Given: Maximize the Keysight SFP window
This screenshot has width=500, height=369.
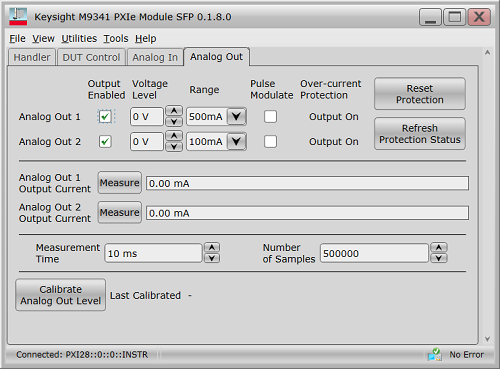Looking at the screenshot, I should tap(455, 17).
